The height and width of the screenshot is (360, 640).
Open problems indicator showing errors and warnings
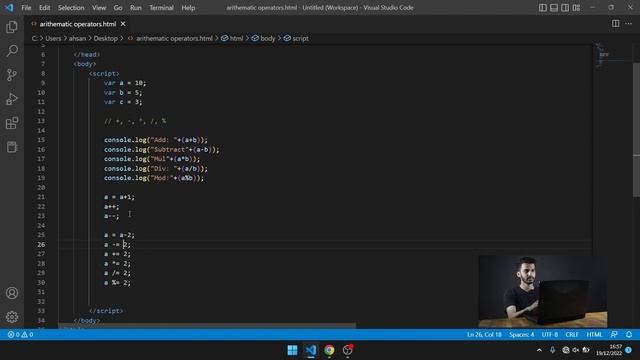coord(20,334)
